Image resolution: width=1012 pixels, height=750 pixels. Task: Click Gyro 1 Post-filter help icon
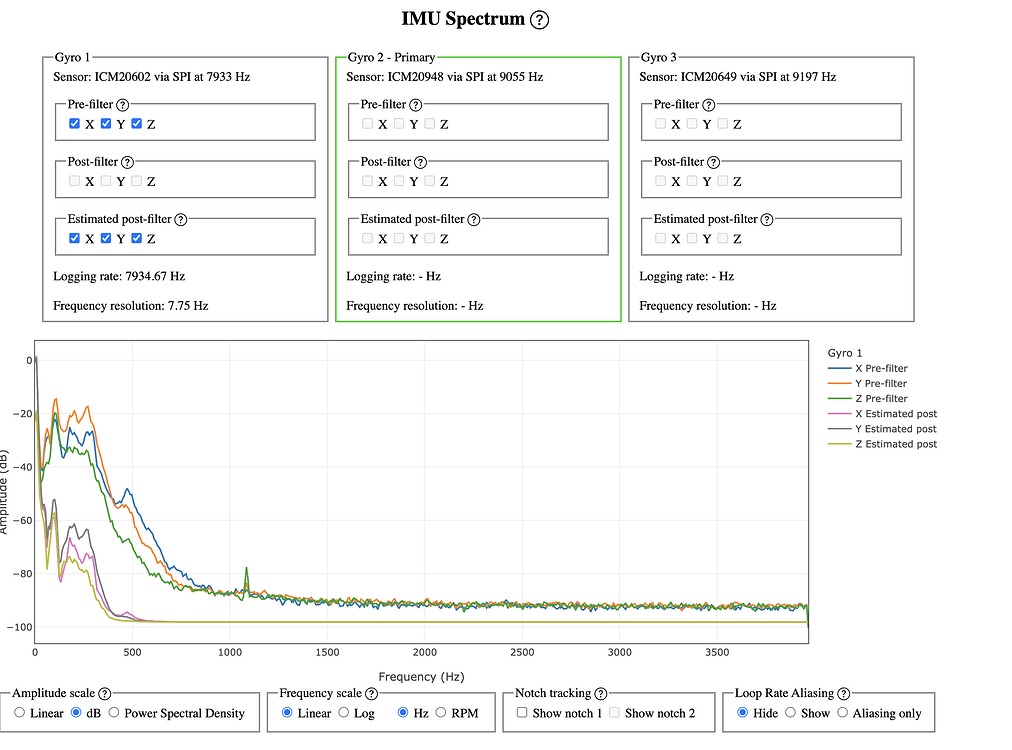[127, 162]
